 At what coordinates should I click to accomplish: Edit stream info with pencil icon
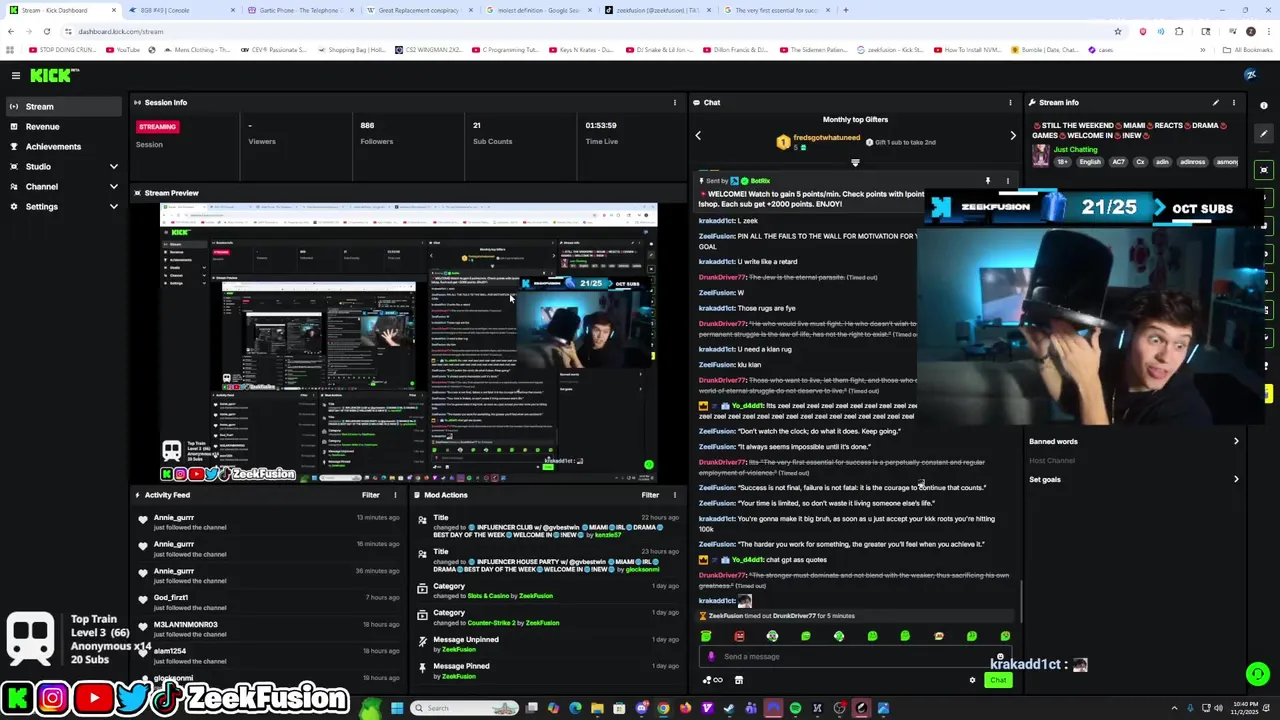(x=1216, y=102)
